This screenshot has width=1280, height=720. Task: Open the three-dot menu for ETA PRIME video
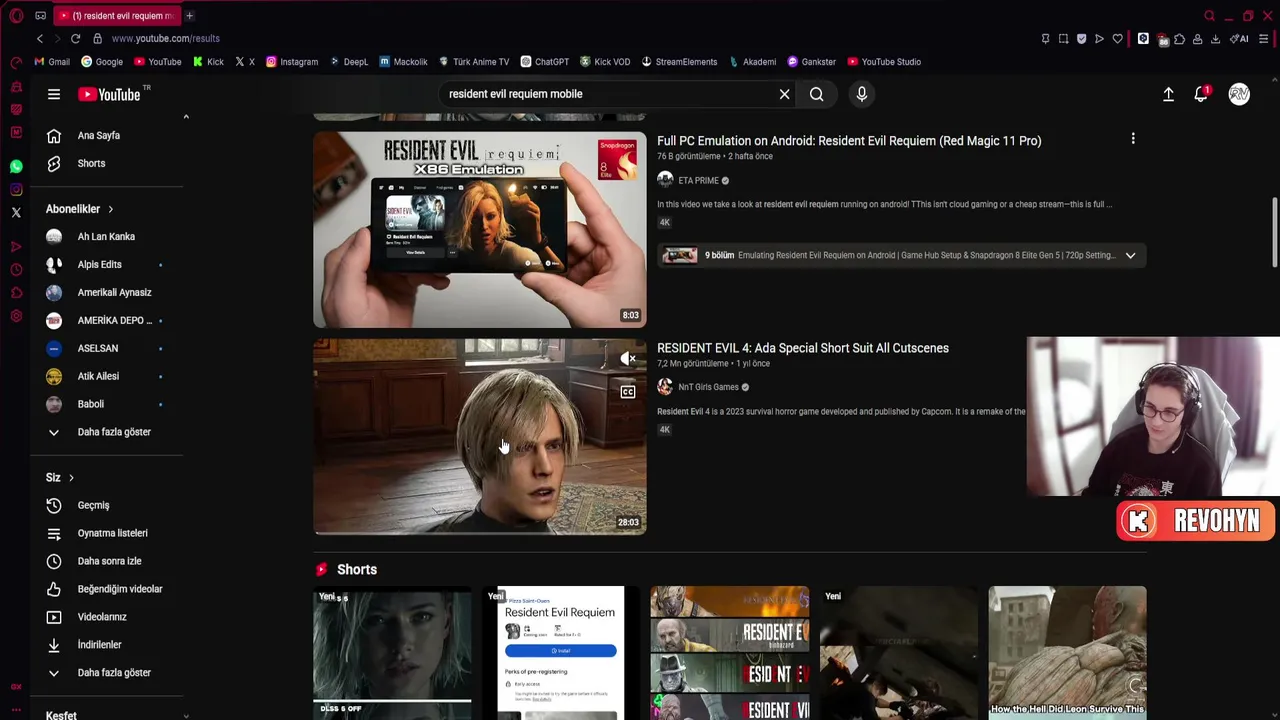tap(1133, 139)
